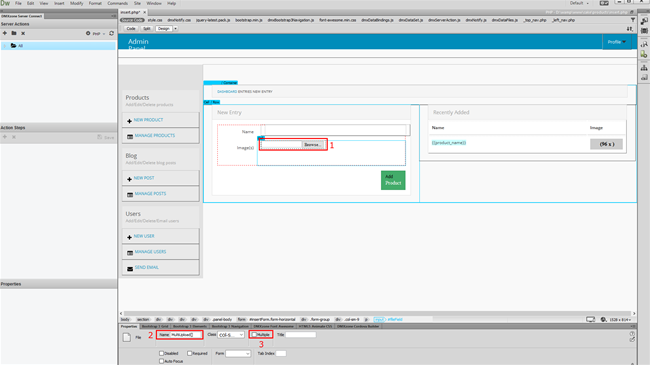
Task: Click the plus icon beside NEW PRODUCT
Action: (x=129, y=121)
